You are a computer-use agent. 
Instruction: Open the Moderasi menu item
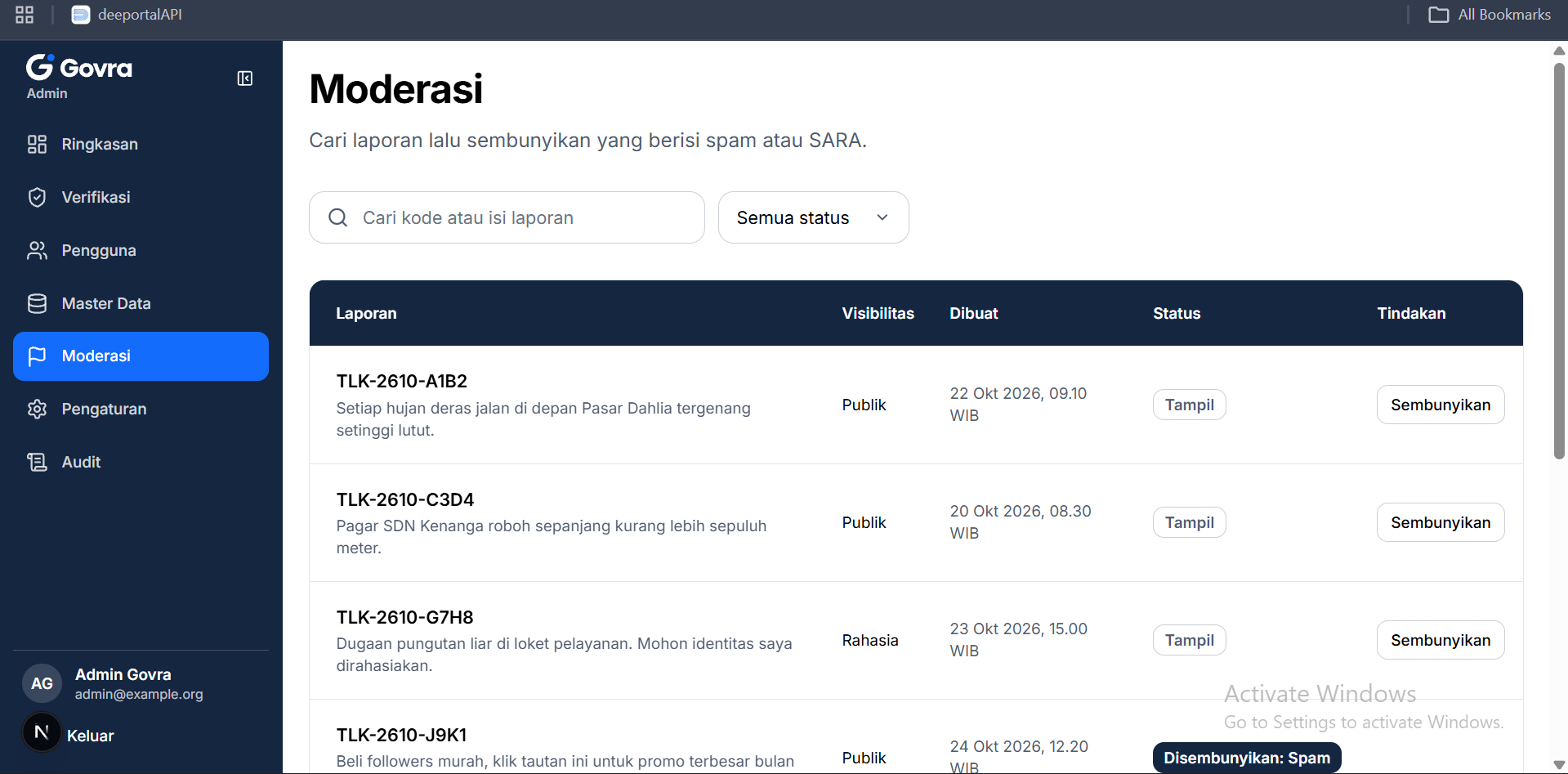141,356
